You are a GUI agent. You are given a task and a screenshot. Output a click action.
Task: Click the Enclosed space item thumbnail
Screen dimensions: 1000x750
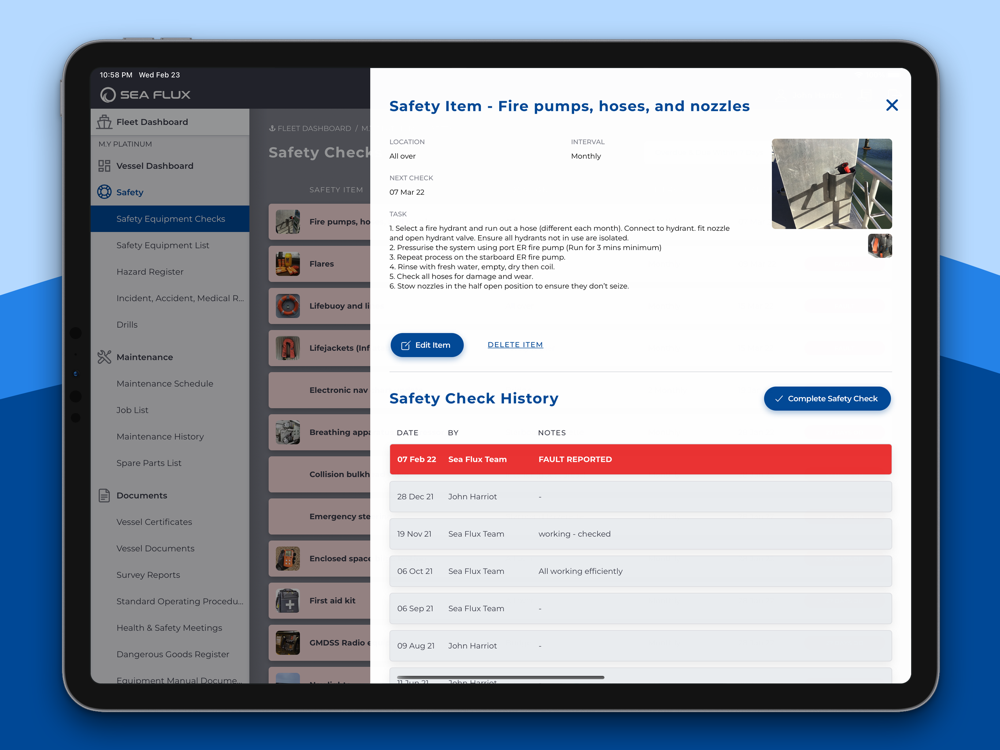click(x=288, y=559)
